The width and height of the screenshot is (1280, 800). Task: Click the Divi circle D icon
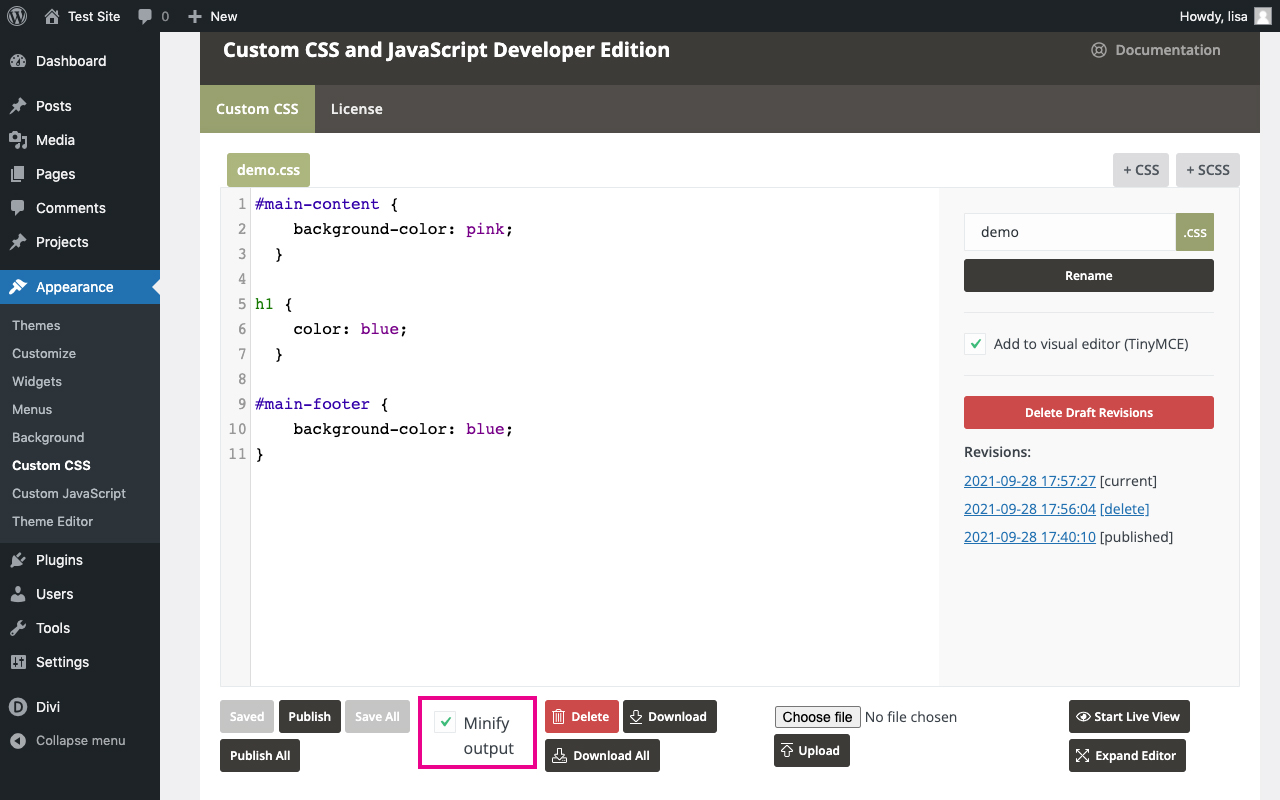(18, 707)
